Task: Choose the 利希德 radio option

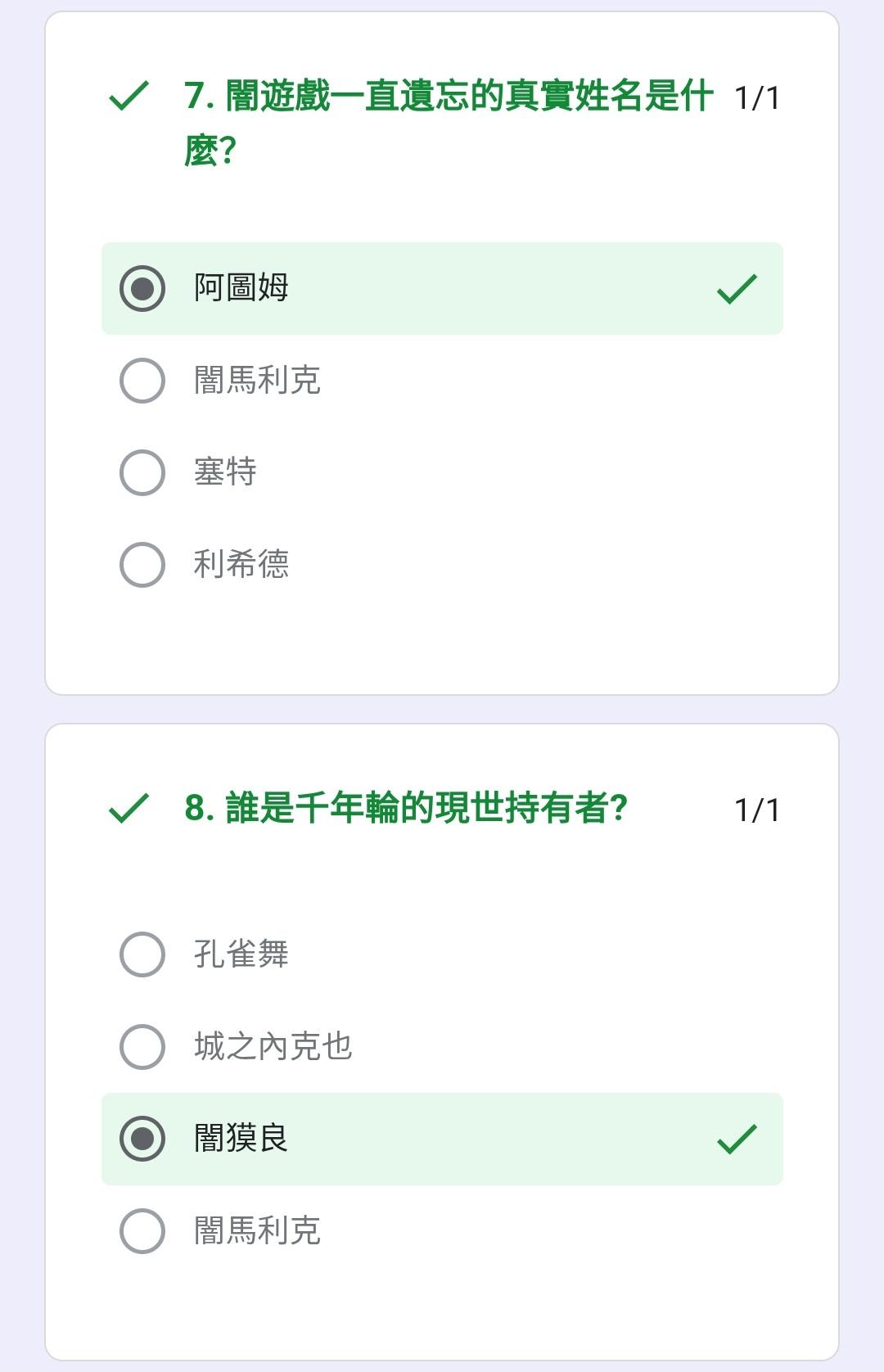Action: tap(142, 565)
